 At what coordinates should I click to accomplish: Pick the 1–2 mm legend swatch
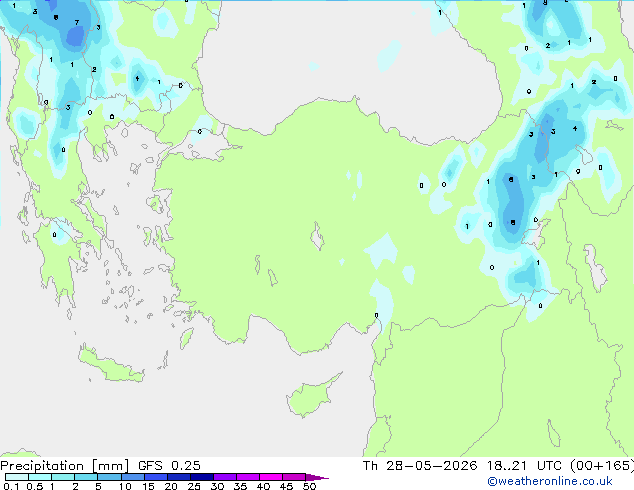[x=63, y=477]
